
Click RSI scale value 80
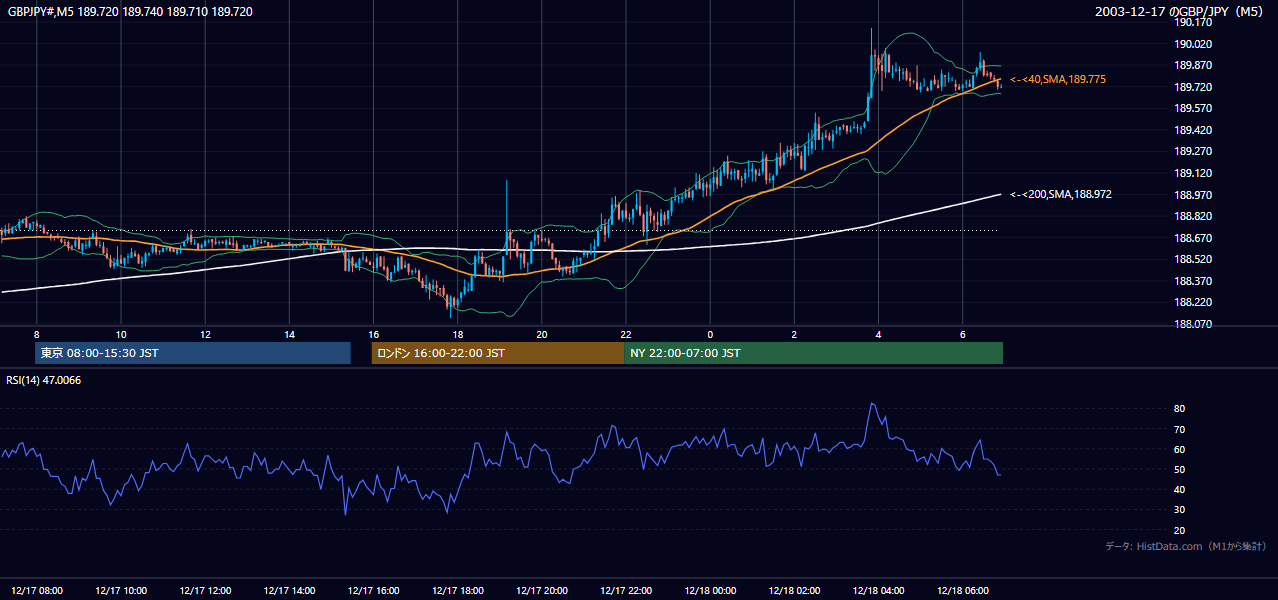click(x=1180, y=409)
